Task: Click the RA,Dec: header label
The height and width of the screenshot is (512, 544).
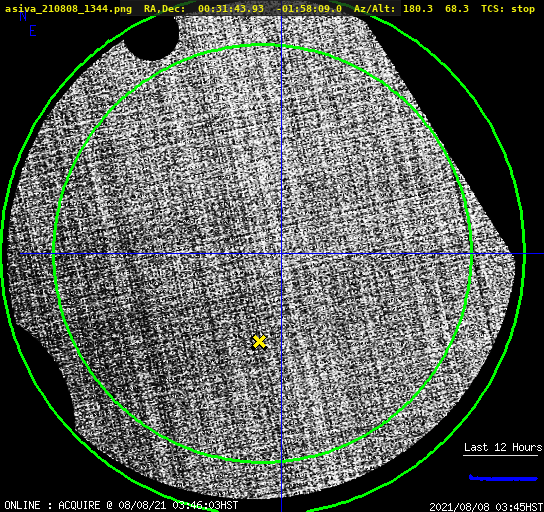Action: click(164, 9)
